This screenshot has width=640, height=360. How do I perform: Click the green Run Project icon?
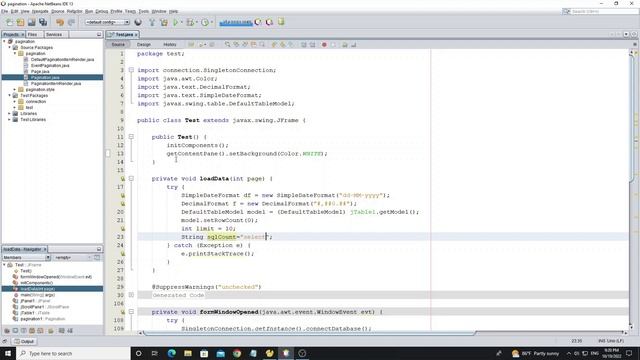pyautogui.click(x=176, y=22)
